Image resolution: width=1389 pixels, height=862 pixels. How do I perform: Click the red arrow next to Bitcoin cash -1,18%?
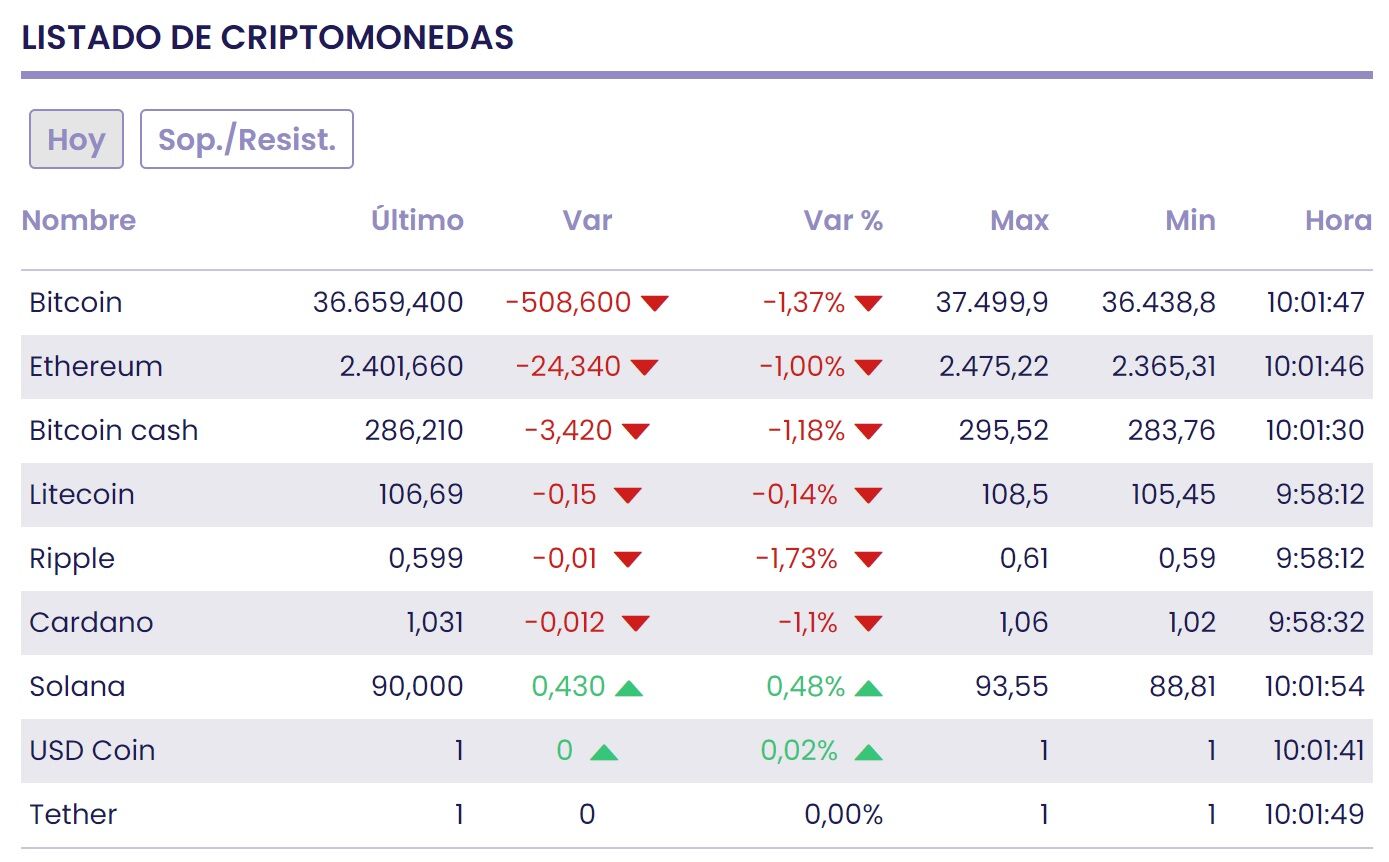[868, 431]
